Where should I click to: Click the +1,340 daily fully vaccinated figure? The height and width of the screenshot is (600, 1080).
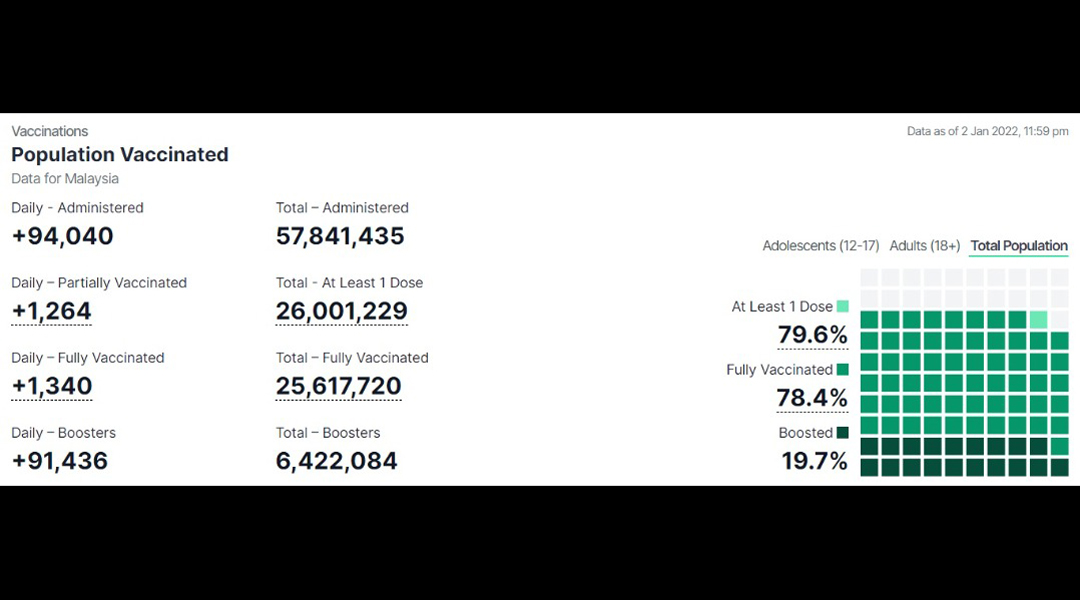(x=52, y=386)
